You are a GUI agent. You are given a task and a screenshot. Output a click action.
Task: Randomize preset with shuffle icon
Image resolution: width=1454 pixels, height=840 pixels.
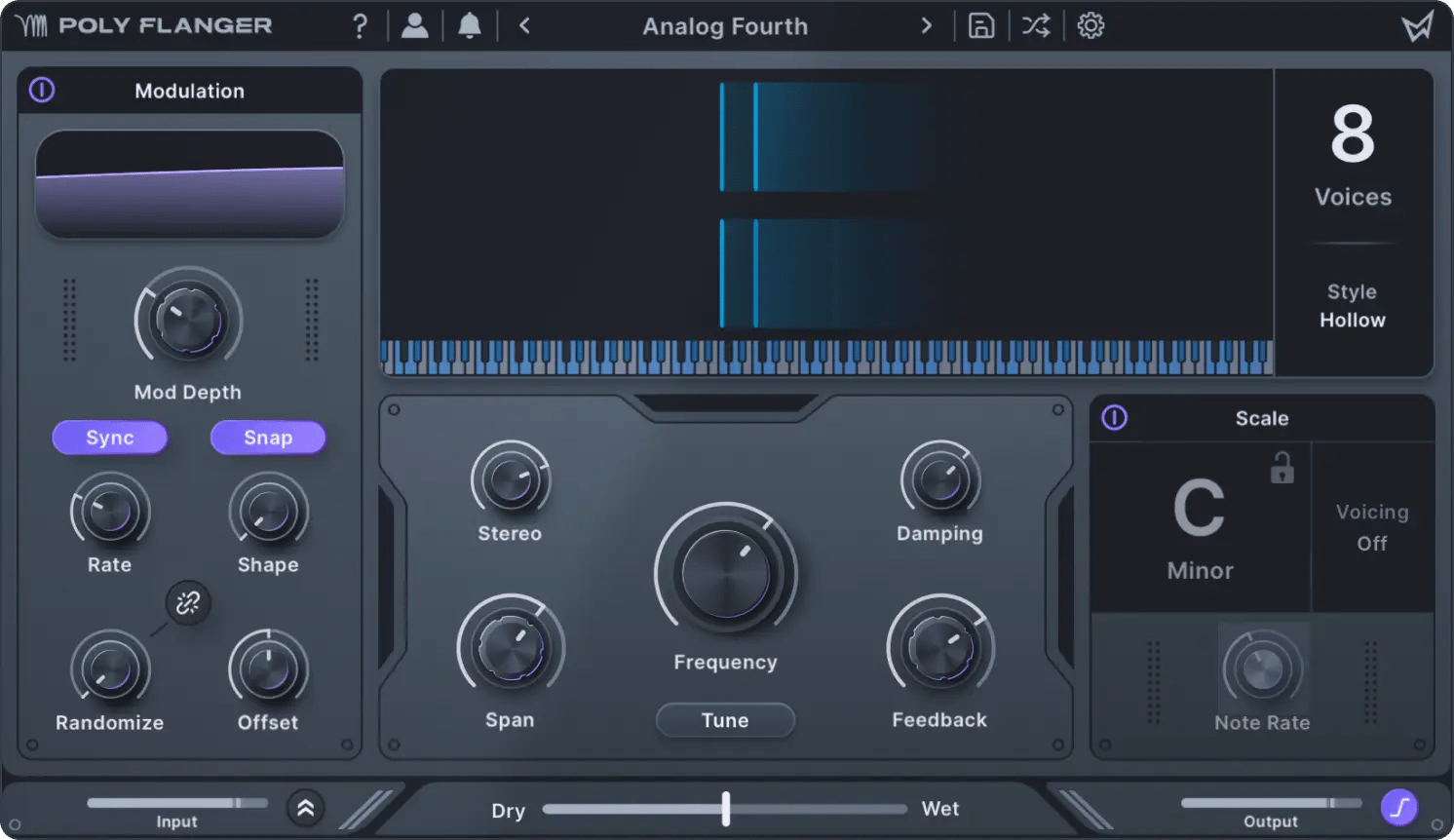(x=1036, y=25)
